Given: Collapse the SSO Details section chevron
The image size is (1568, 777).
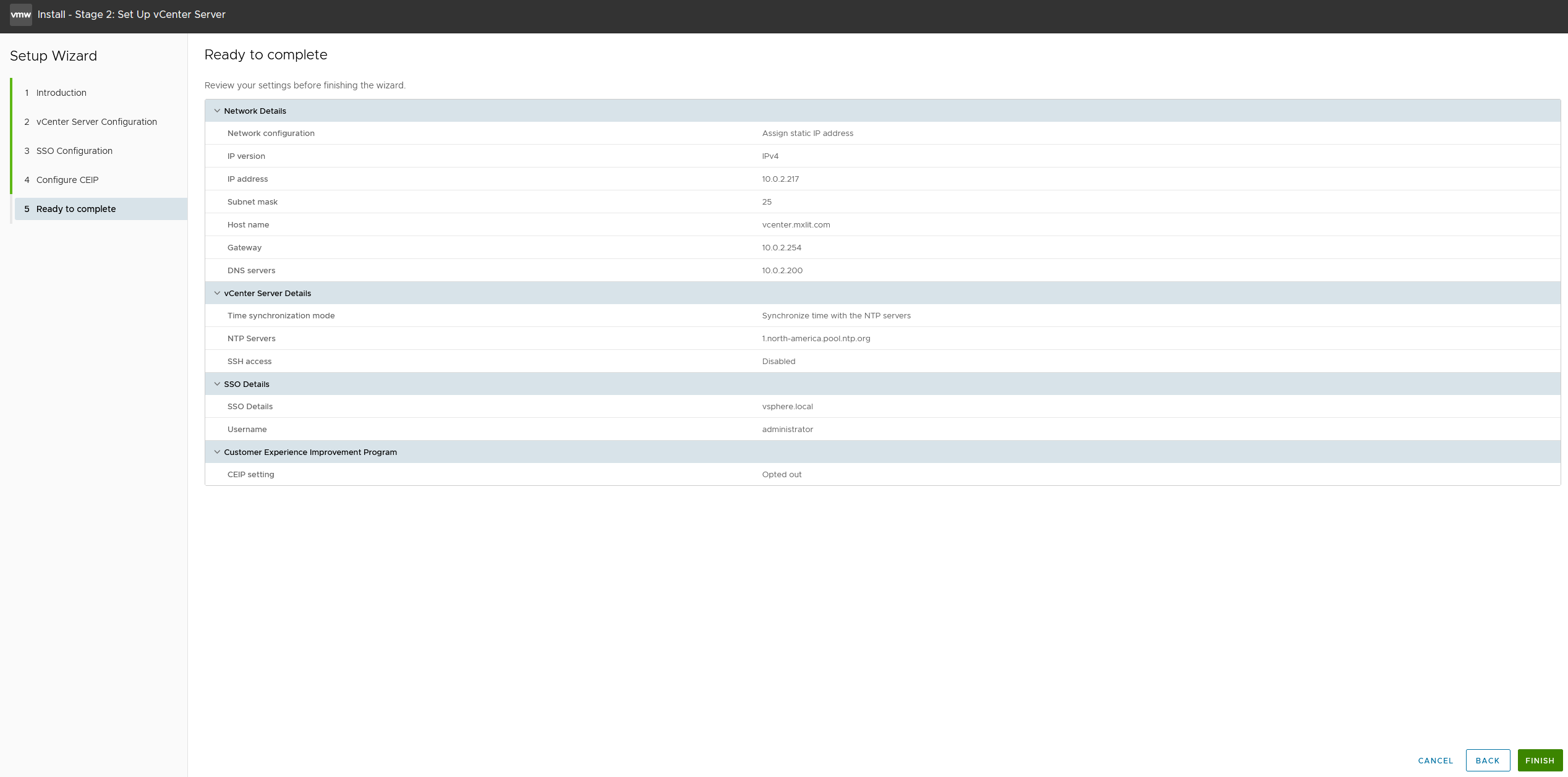Looking at the screenshot, I should point(217,384).
